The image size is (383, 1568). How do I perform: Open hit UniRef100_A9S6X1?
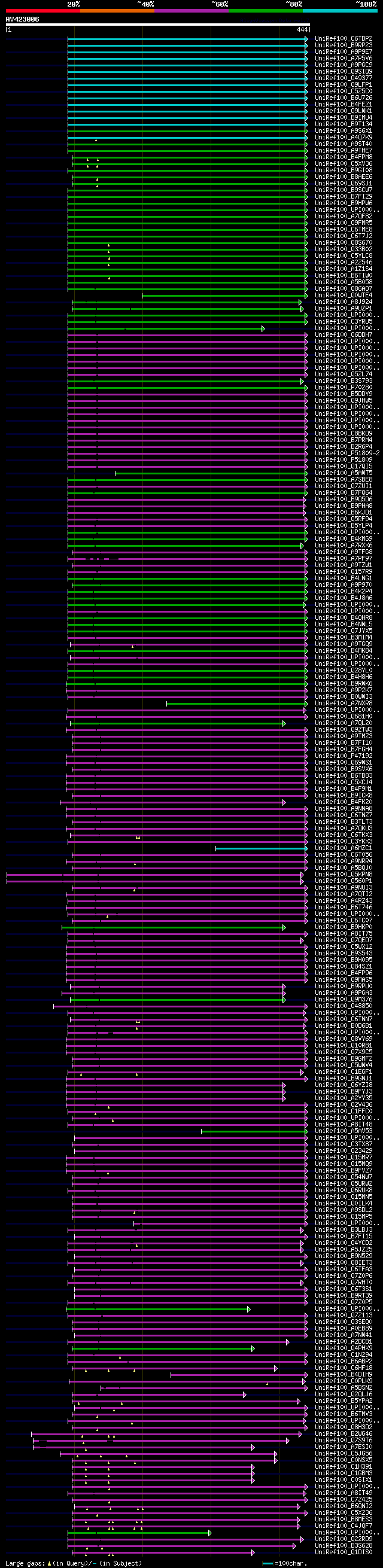344,131
